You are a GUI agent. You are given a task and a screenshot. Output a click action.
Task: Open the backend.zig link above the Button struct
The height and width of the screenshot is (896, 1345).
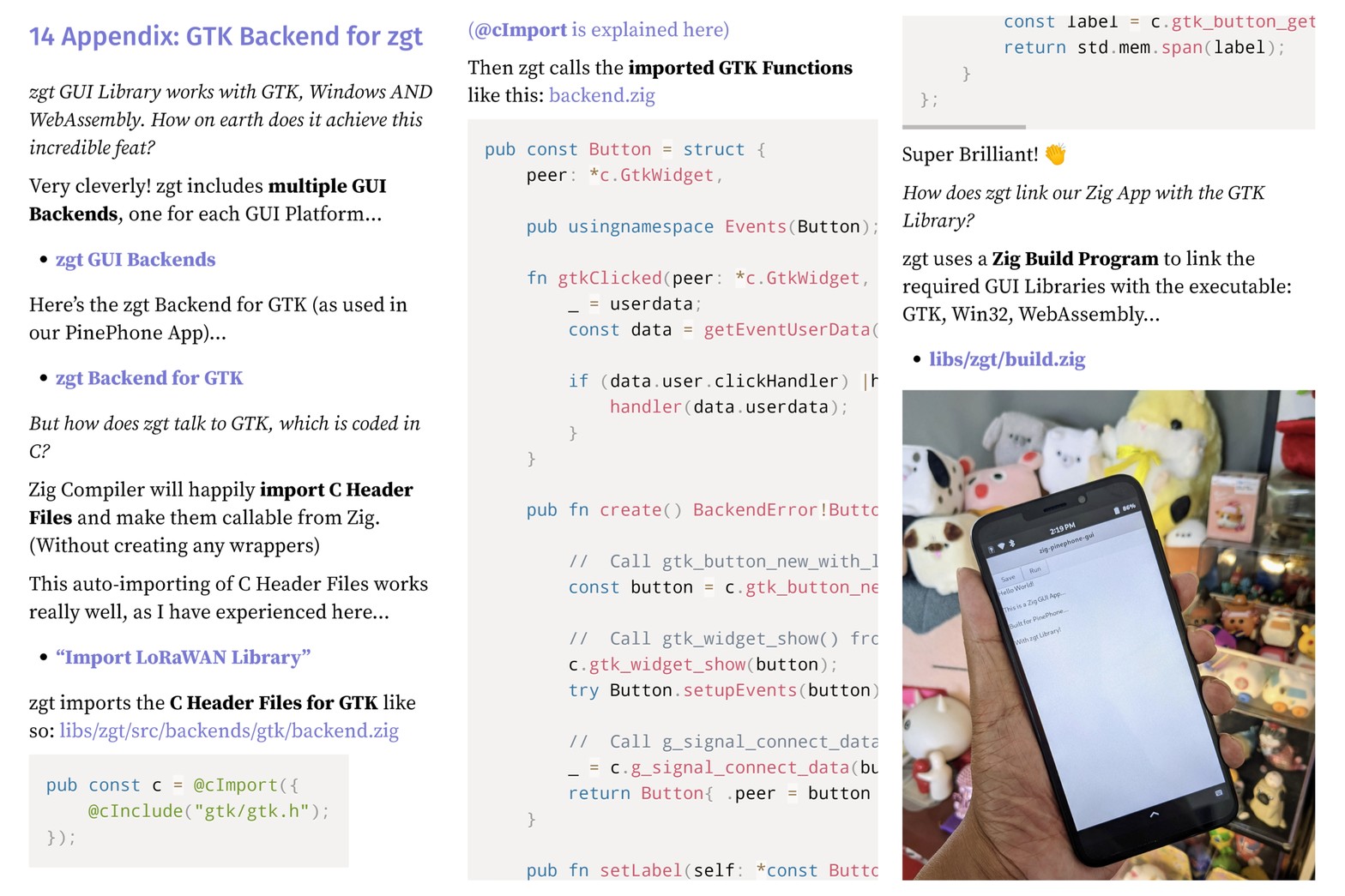click(x=601, y=96)
